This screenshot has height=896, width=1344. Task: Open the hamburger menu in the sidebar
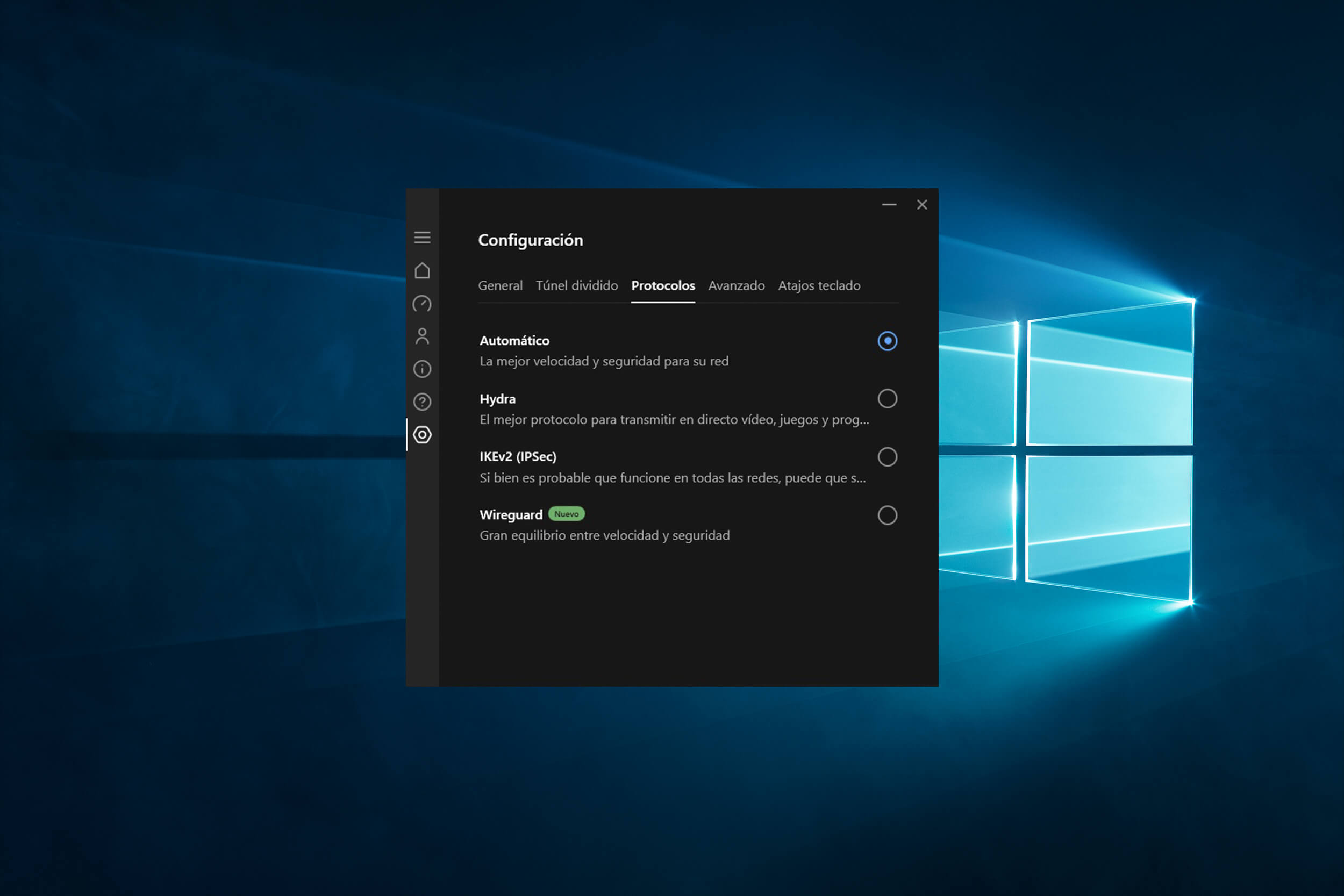tap(423, 237)
